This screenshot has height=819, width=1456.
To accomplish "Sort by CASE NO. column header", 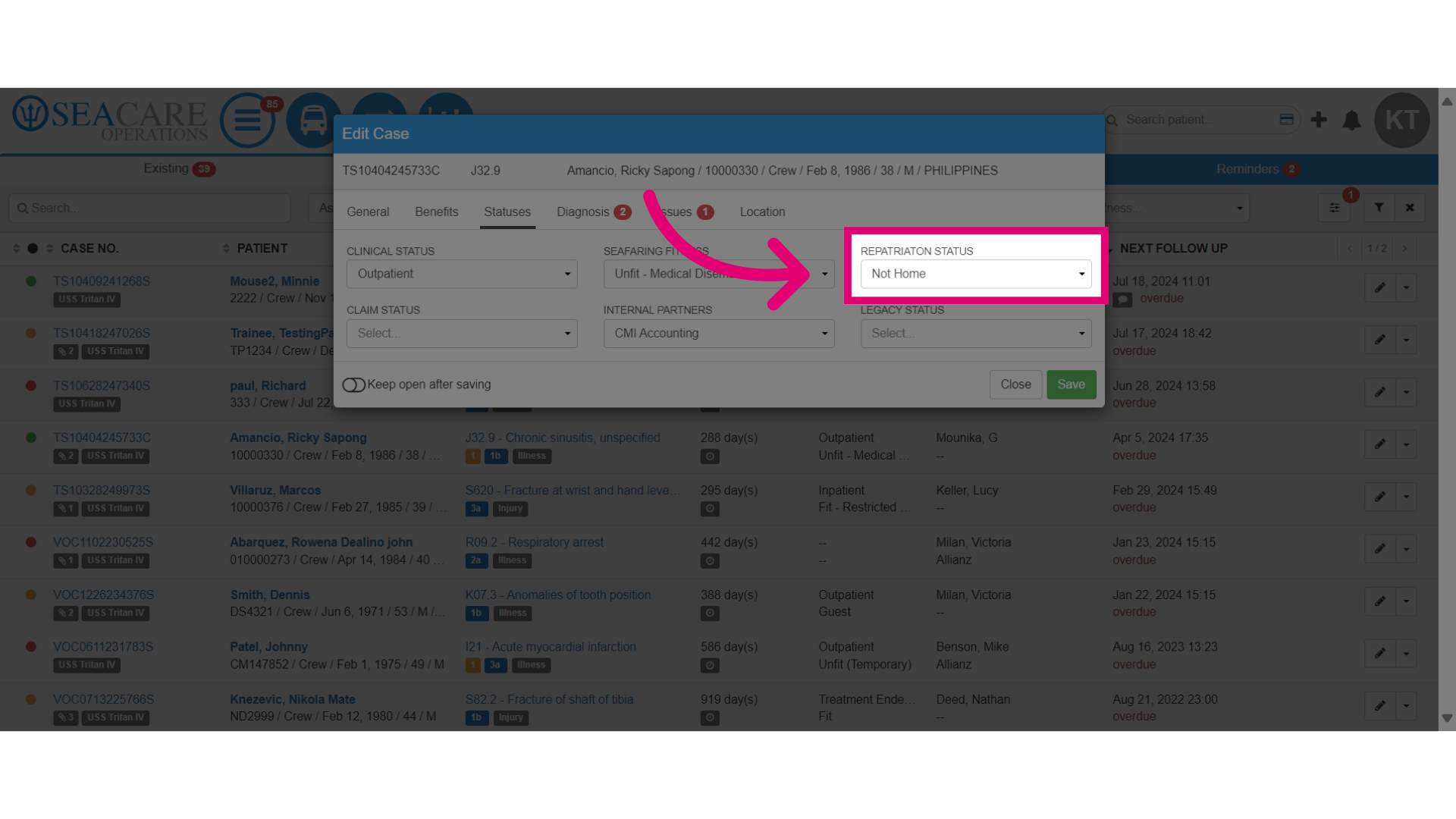I will coord(89,249).
